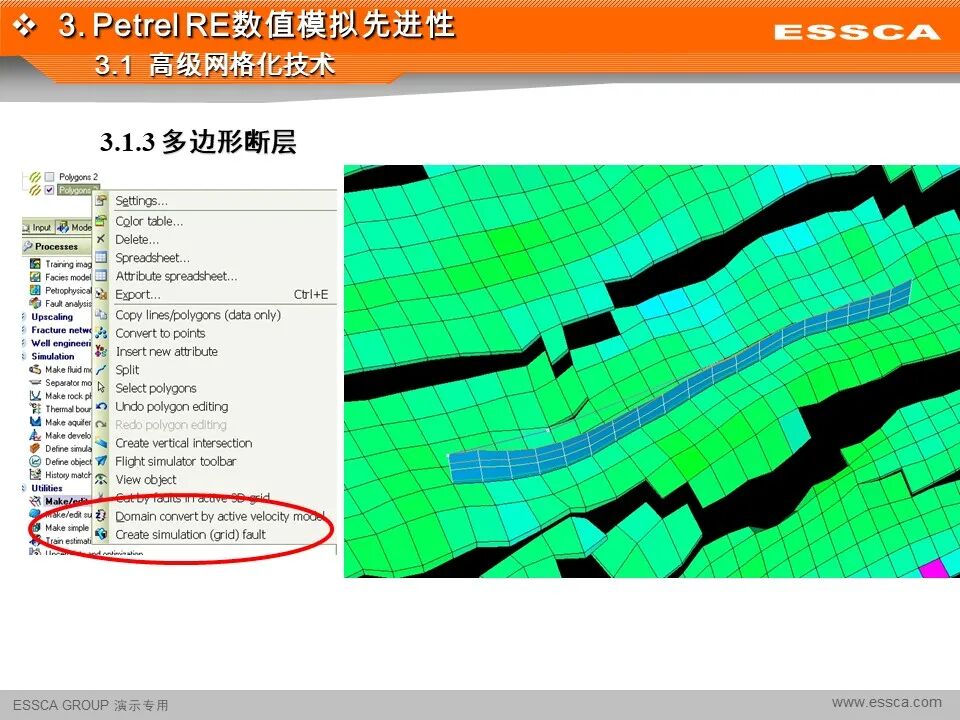Open the Separator model process
This screenshot has height=720, width=960.
61,383
